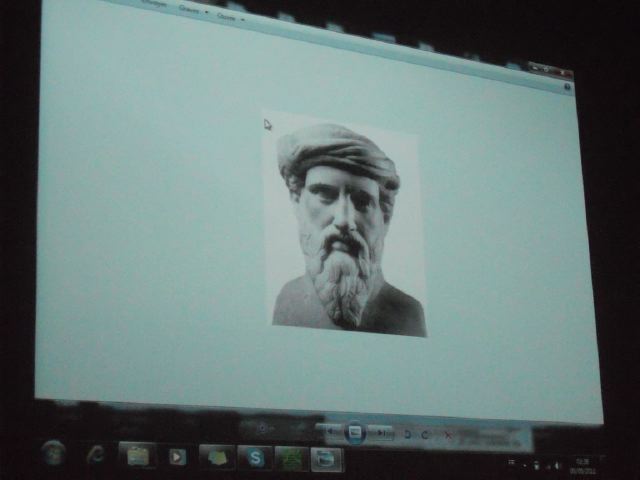Open the zoom magnifier control
The width and height of the screenshot is (640, 480).
(262, 428)
